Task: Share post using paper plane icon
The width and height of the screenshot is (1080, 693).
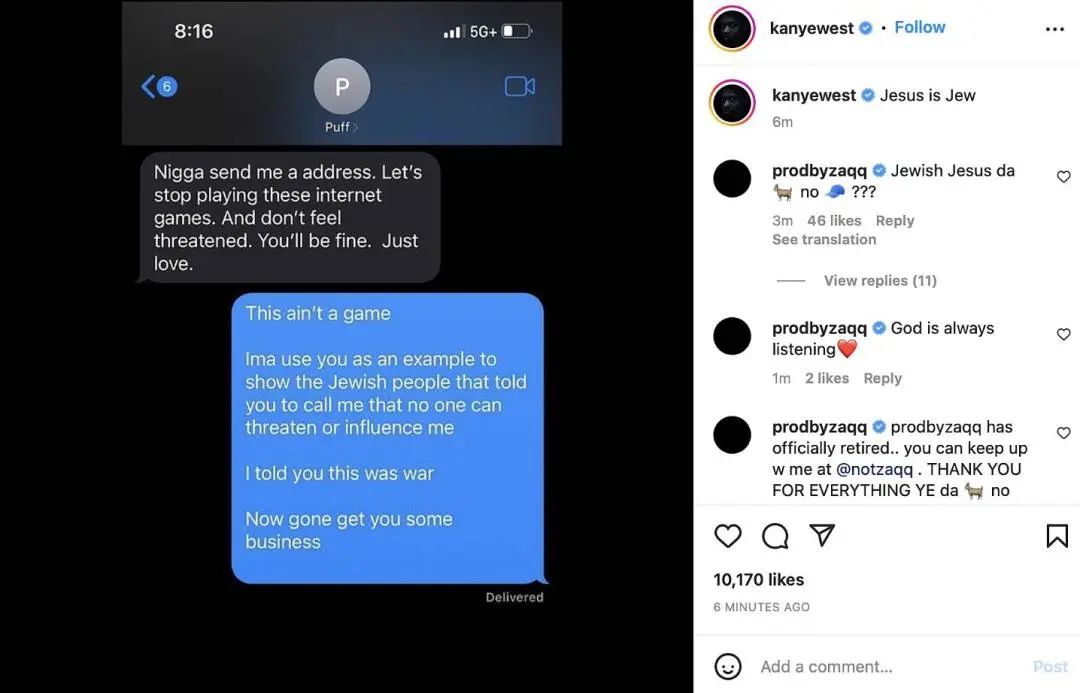Action: pos(822,535)
